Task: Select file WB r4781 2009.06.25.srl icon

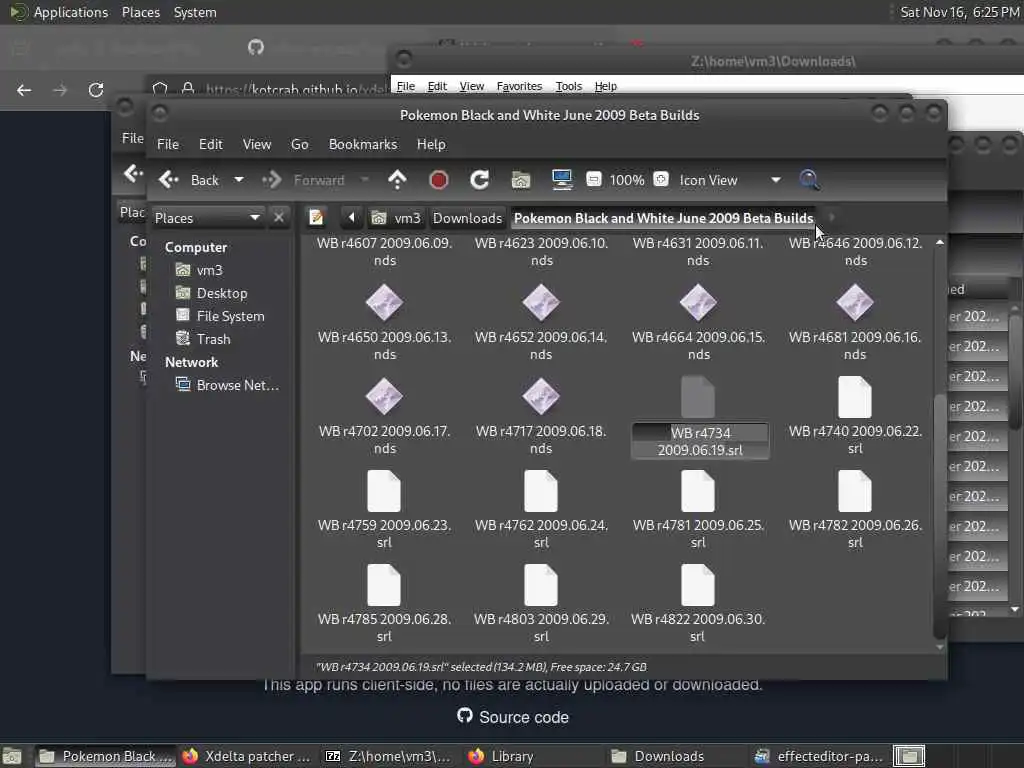Action: click(x=697, y=490)
